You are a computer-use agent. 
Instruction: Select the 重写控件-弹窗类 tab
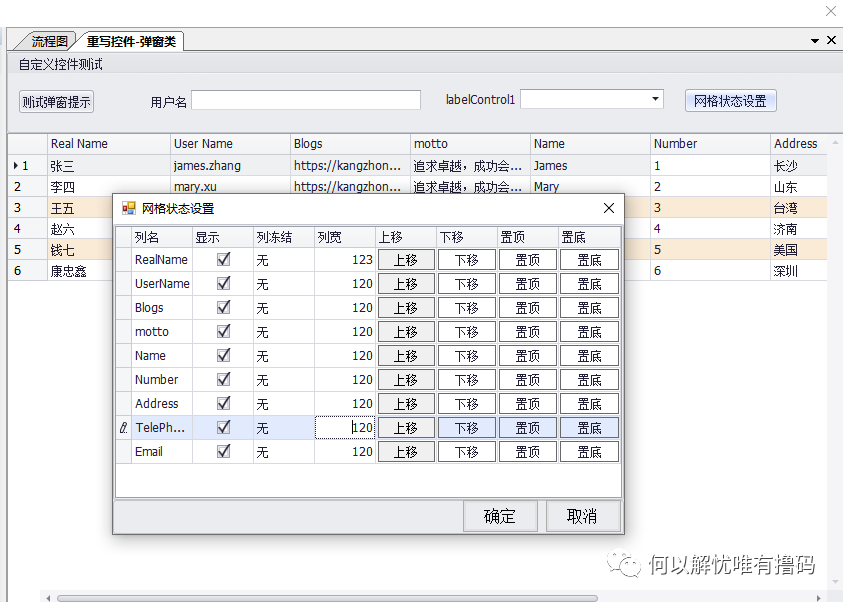tap(131, 41)
